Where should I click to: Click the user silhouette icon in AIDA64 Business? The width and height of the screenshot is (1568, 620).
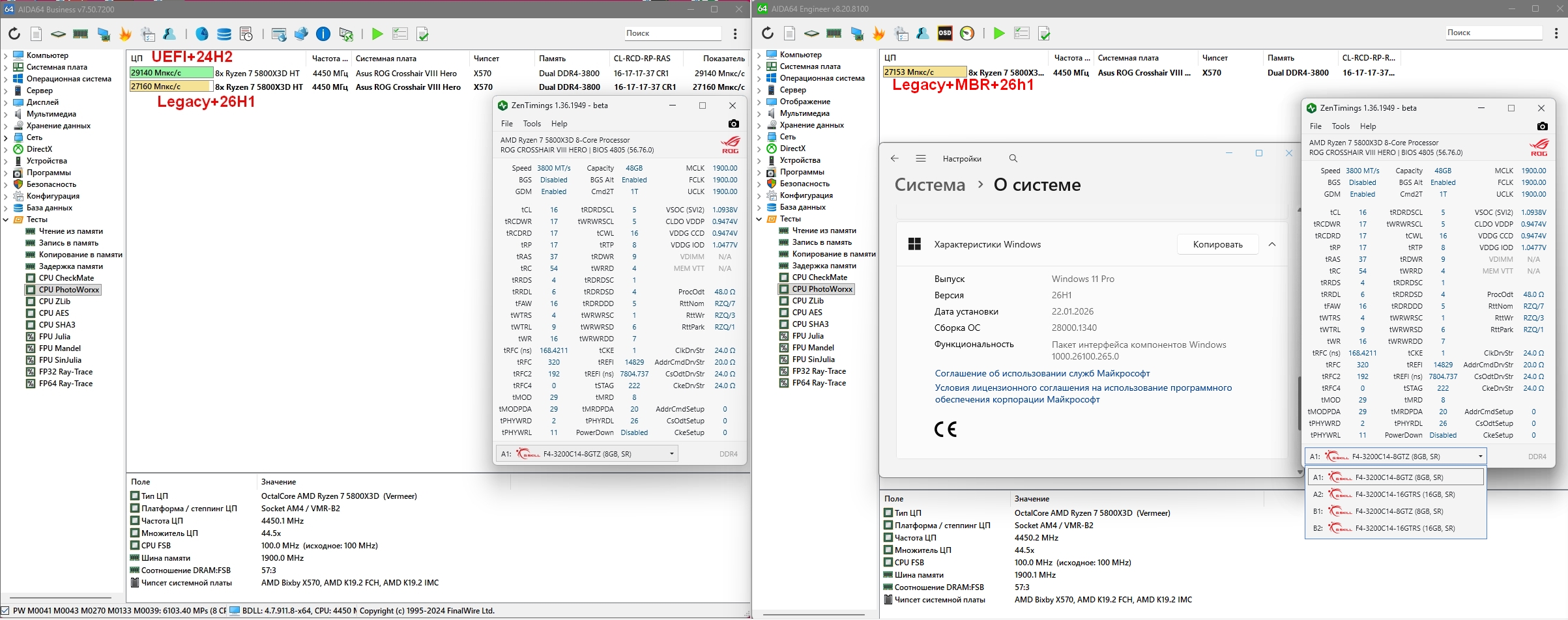[169, 34]
